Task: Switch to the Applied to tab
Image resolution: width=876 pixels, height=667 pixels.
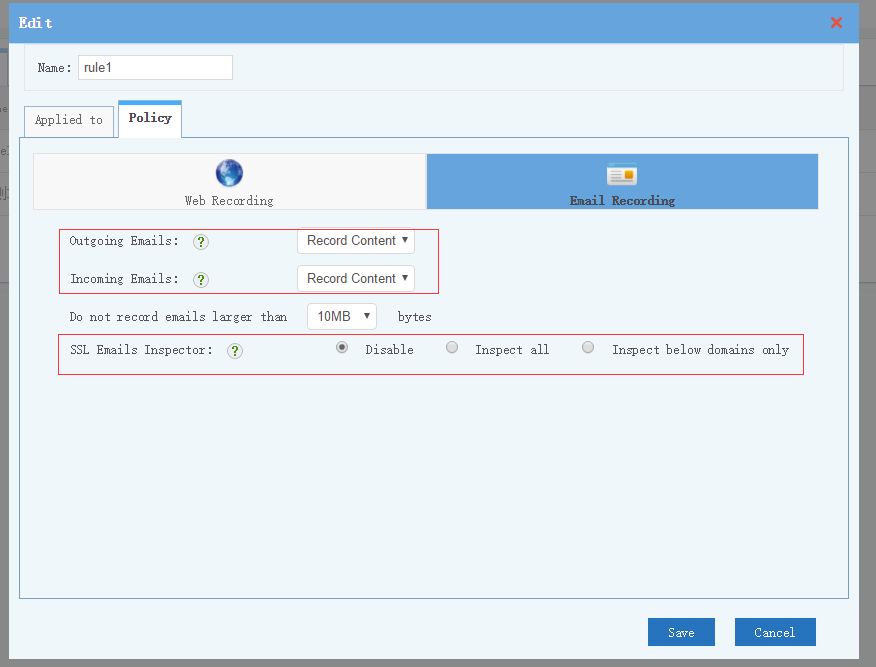Action: point(69,120)
